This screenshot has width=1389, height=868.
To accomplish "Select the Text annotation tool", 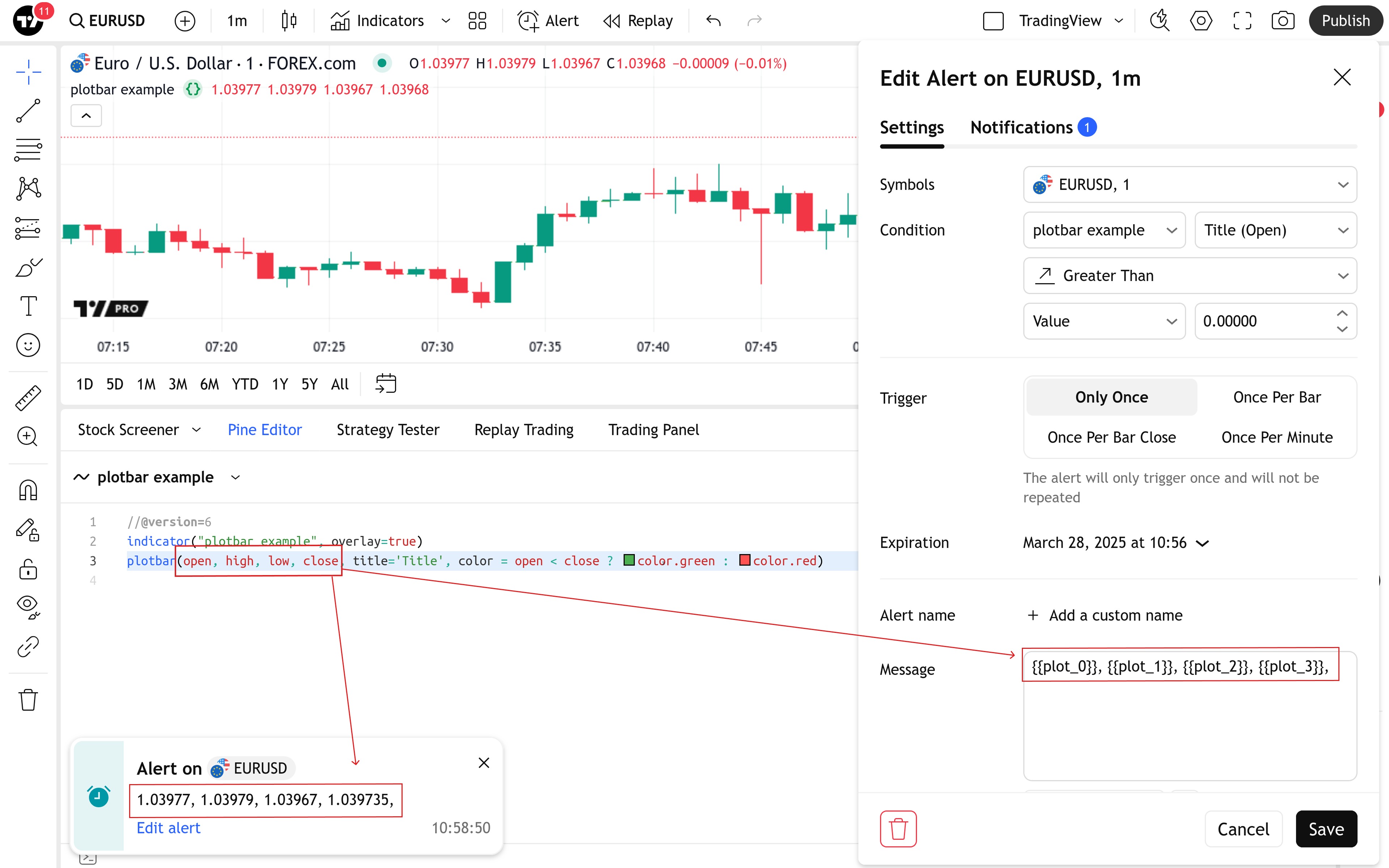I will coord(28,306).
